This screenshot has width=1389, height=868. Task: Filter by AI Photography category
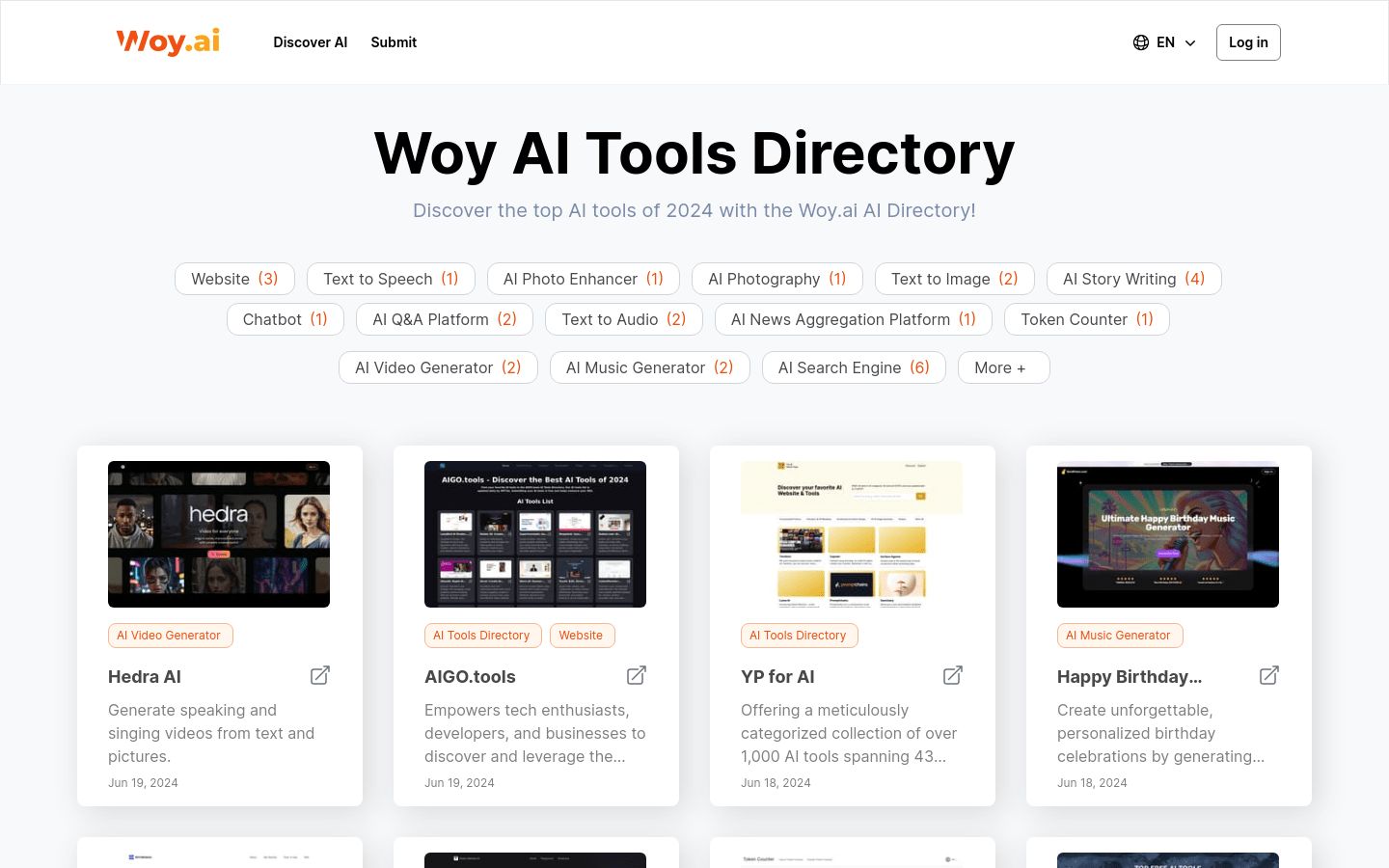point(777,279)
